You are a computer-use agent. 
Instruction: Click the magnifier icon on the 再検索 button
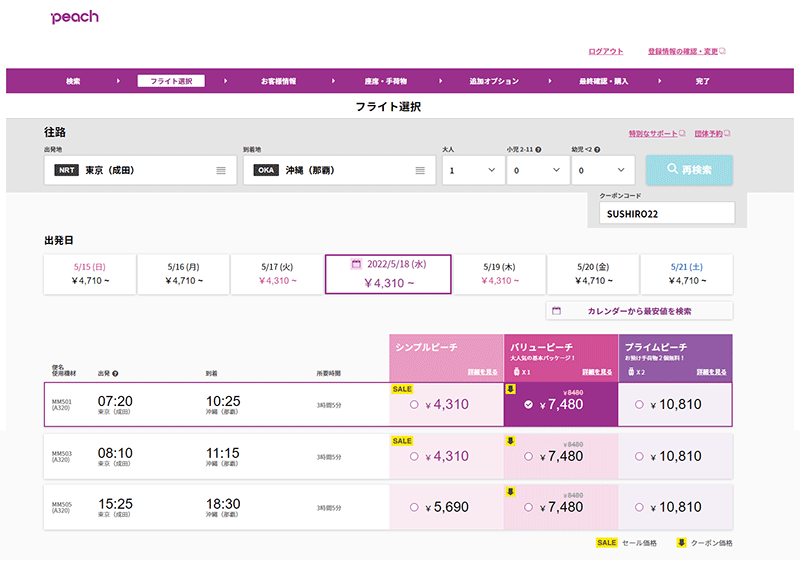(672, 169)
